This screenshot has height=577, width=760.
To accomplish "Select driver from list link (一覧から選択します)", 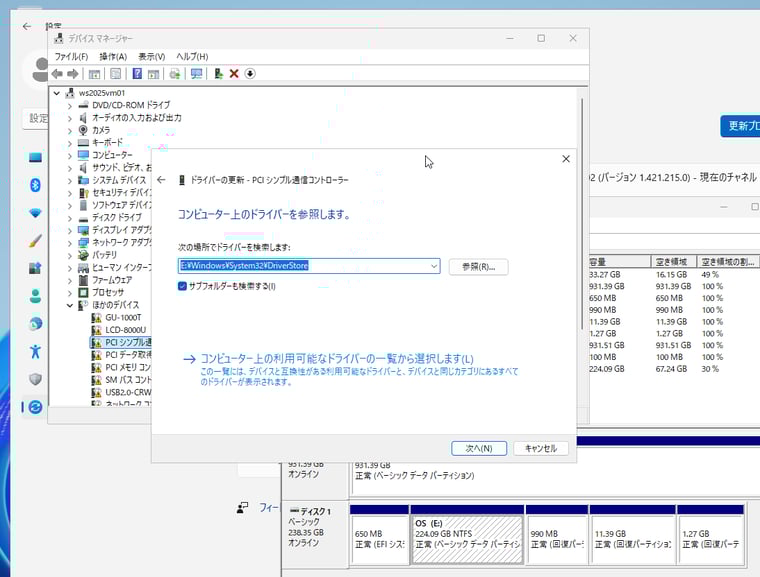I will click(x=337, y=359).
